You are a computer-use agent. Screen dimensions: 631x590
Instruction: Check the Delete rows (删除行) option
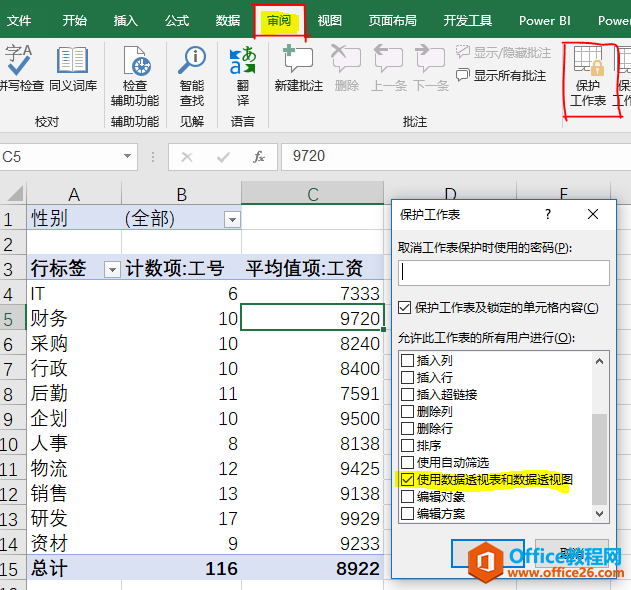click(x=408, y=428)
